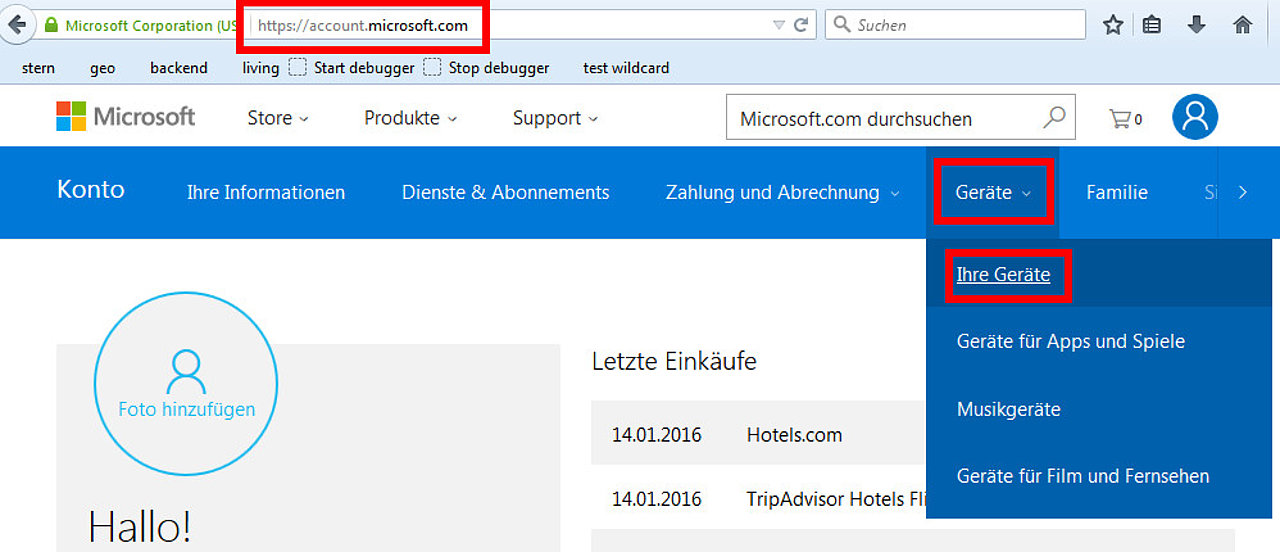
Task: Click the Letzte Einkäufe heading
Action: click(674, 361)
